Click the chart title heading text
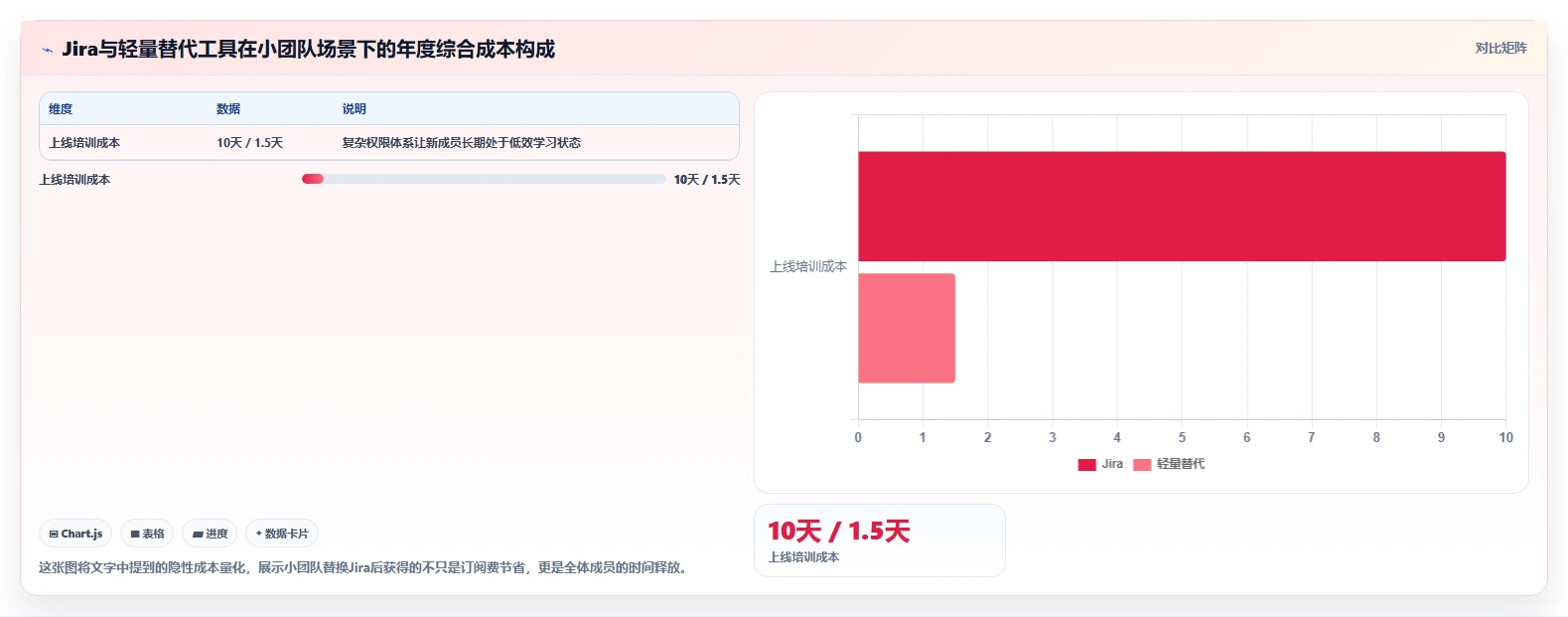Image resolution: width=1568 pixels, height=617 pixels. 308,49
